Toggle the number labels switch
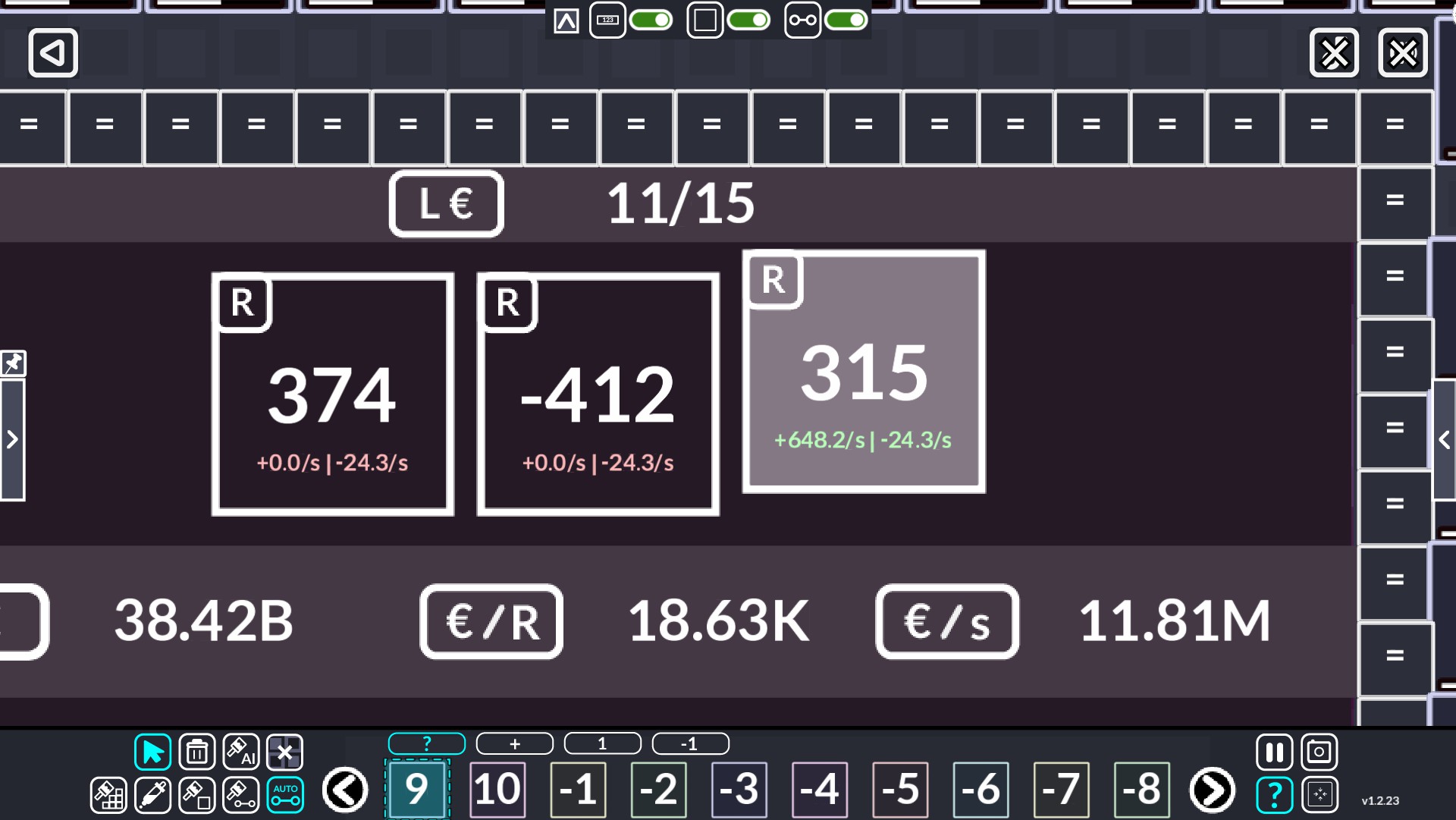The image size is (1456, 820). [x=651, y=20]
